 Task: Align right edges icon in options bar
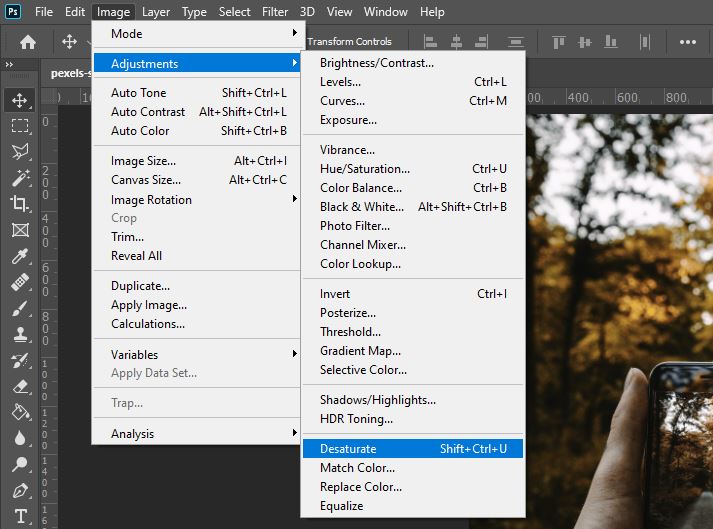tap(481, 42)
